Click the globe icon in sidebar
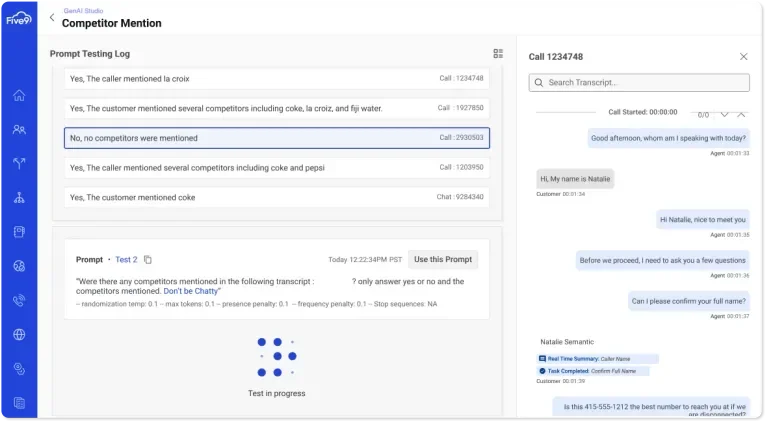The height and width of the screenshot is (422, 766). tap(19, 334)
